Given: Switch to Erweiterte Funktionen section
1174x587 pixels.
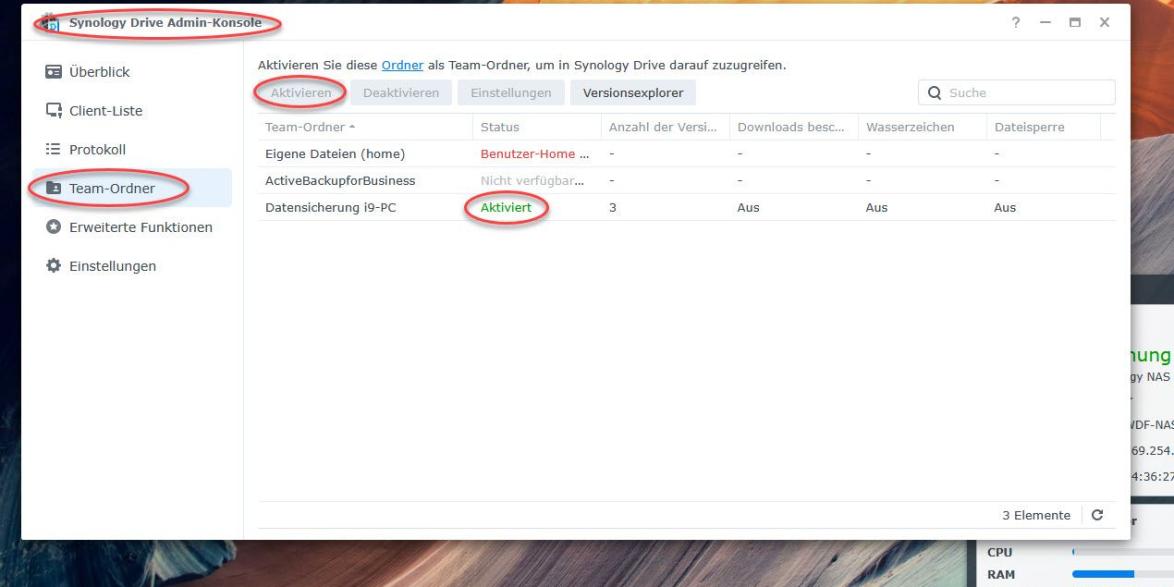Looking at the screenshot, I should (x=140, y=227).
